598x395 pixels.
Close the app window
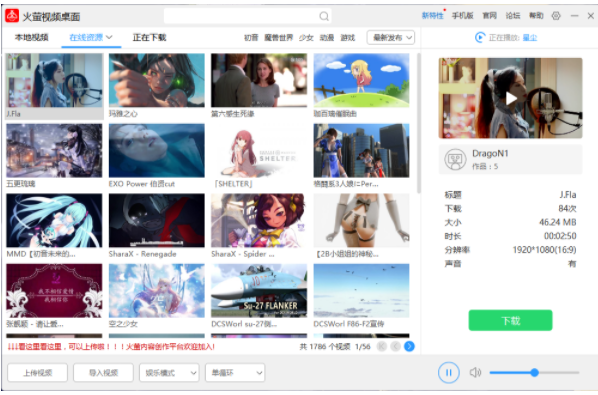pos(590,16)
